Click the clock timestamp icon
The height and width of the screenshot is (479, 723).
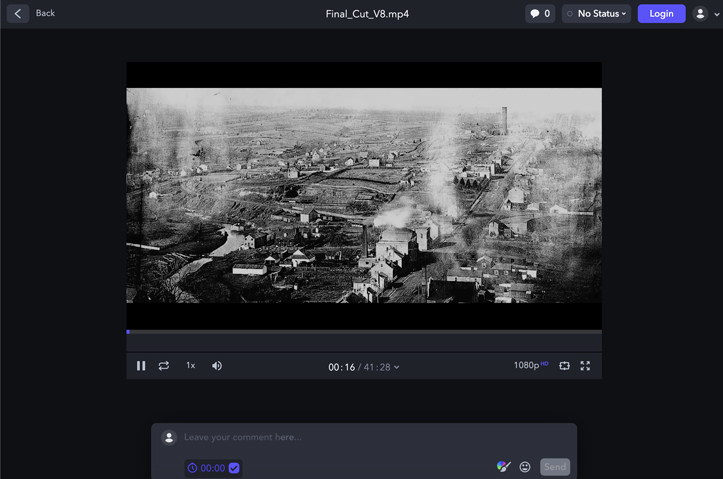(x=192, y=468)
